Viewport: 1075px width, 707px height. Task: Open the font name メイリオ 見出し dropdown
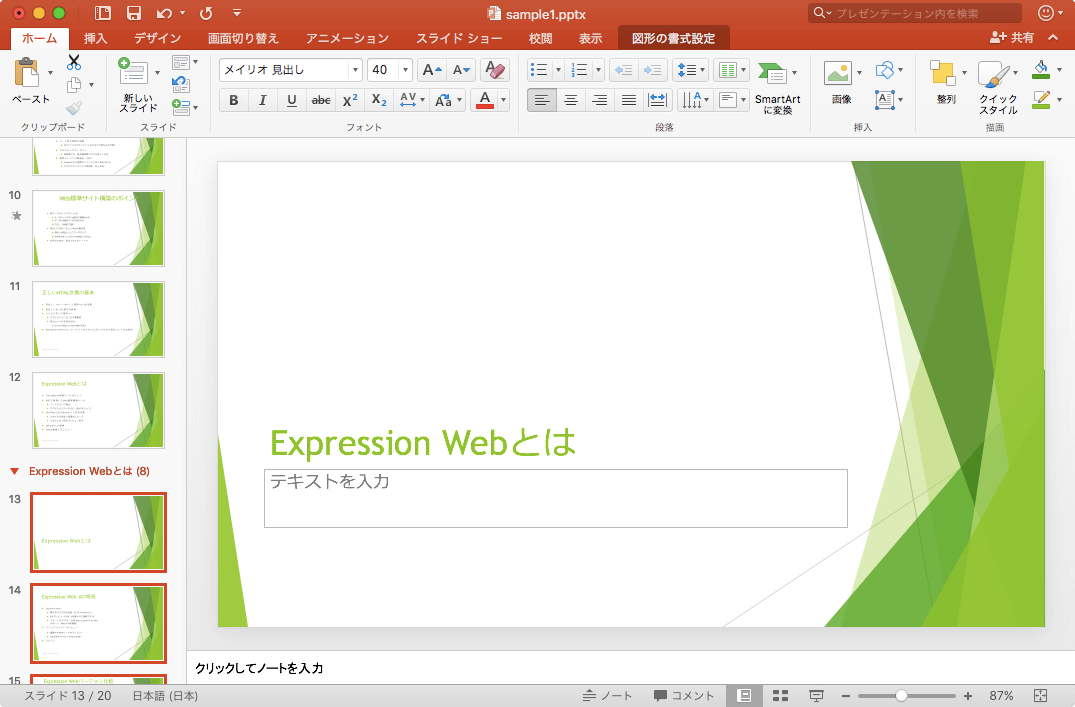pyautogui.click(x=354, y=70)
